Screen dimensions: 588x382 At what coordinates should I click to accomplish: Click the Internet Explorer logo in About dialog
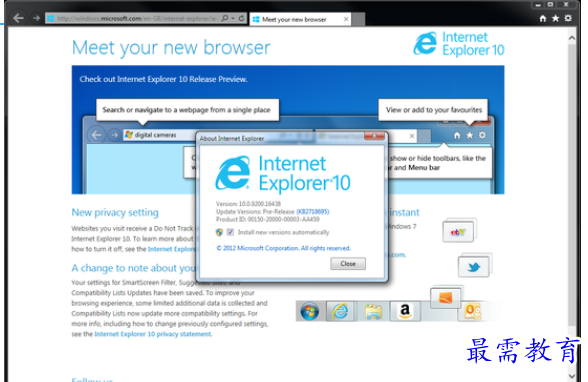(x=283, y=173)
